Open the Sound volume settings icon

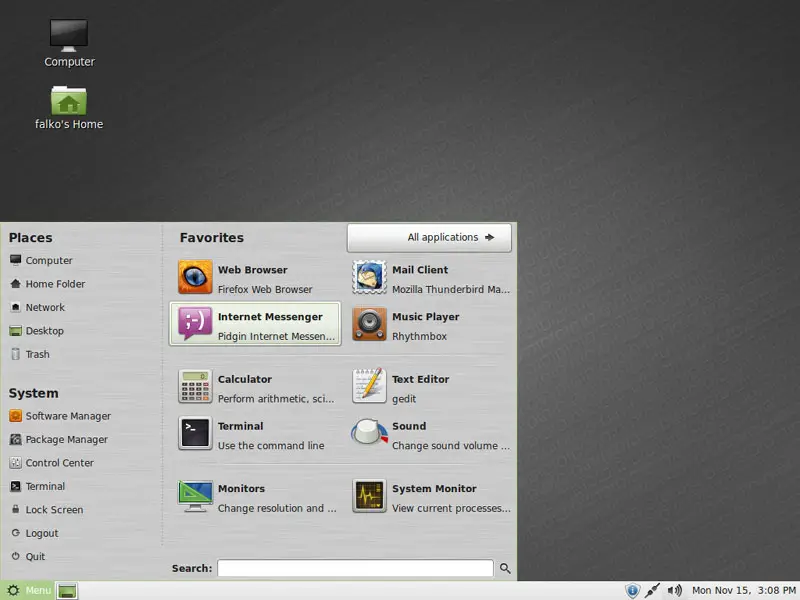click(369, 433)
